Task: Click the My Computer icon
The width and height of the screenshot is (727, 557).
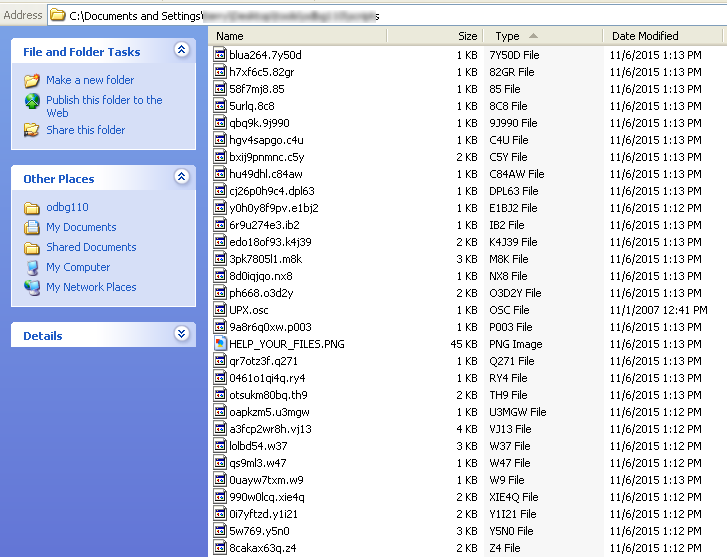Action: coord(32,268)
